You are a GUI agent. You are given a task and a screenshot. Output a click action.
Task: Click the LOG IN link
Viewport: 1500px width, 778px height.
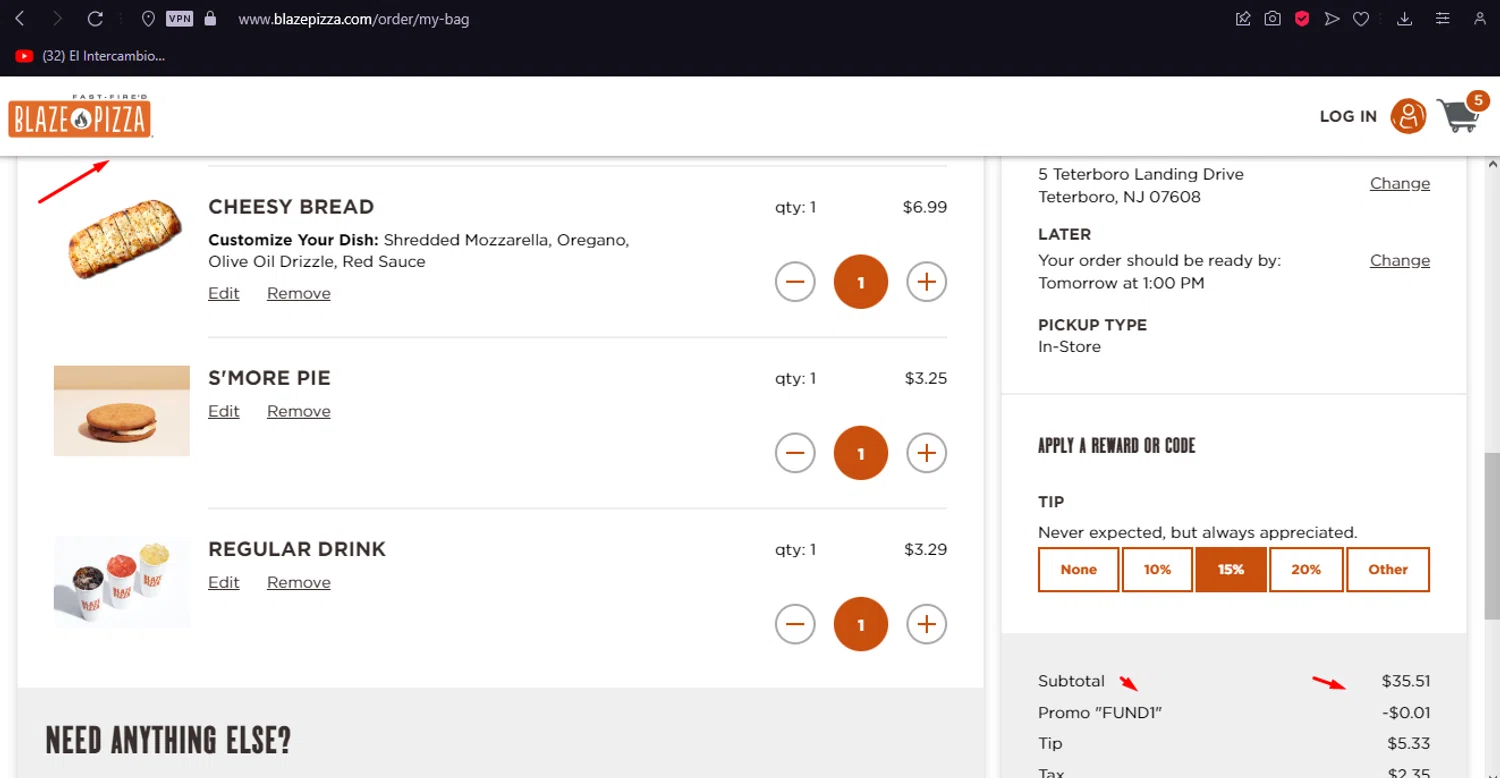pyautogui.click(x=1348, y=116)
